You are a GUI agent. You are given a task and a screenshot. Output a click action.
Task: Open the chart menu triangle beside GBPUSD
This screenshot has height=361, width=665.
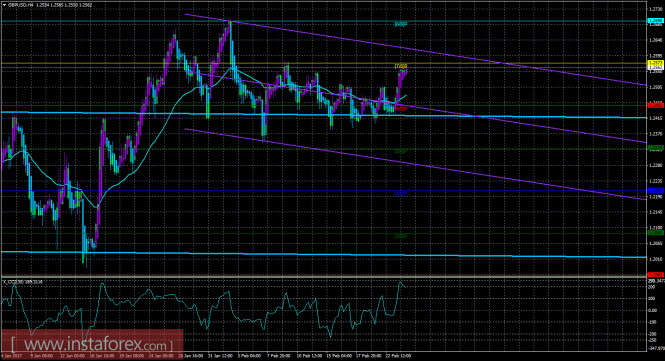click(4, 5)
